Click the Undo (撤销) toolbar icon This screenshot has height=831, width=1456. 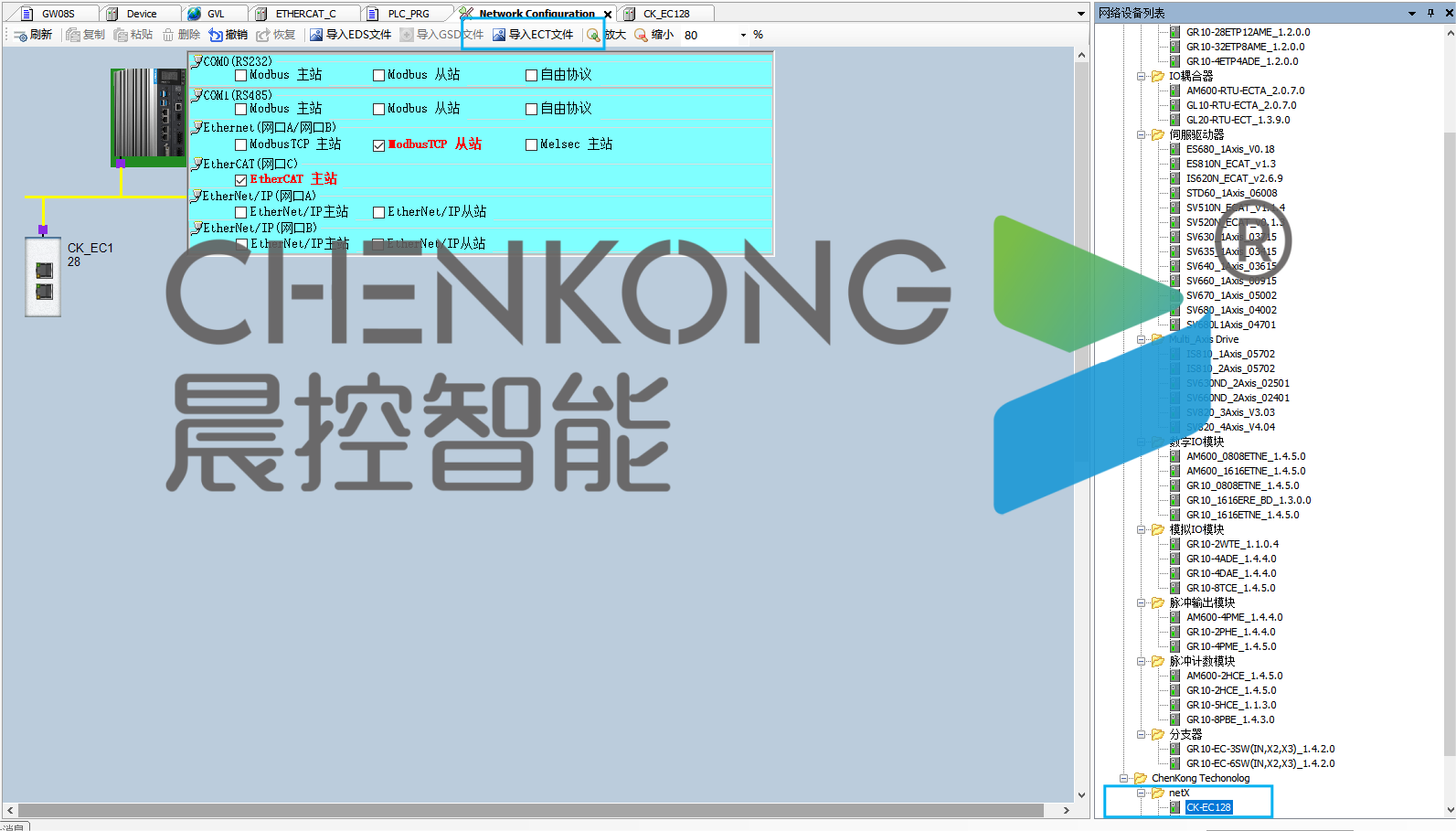point(216,35)
